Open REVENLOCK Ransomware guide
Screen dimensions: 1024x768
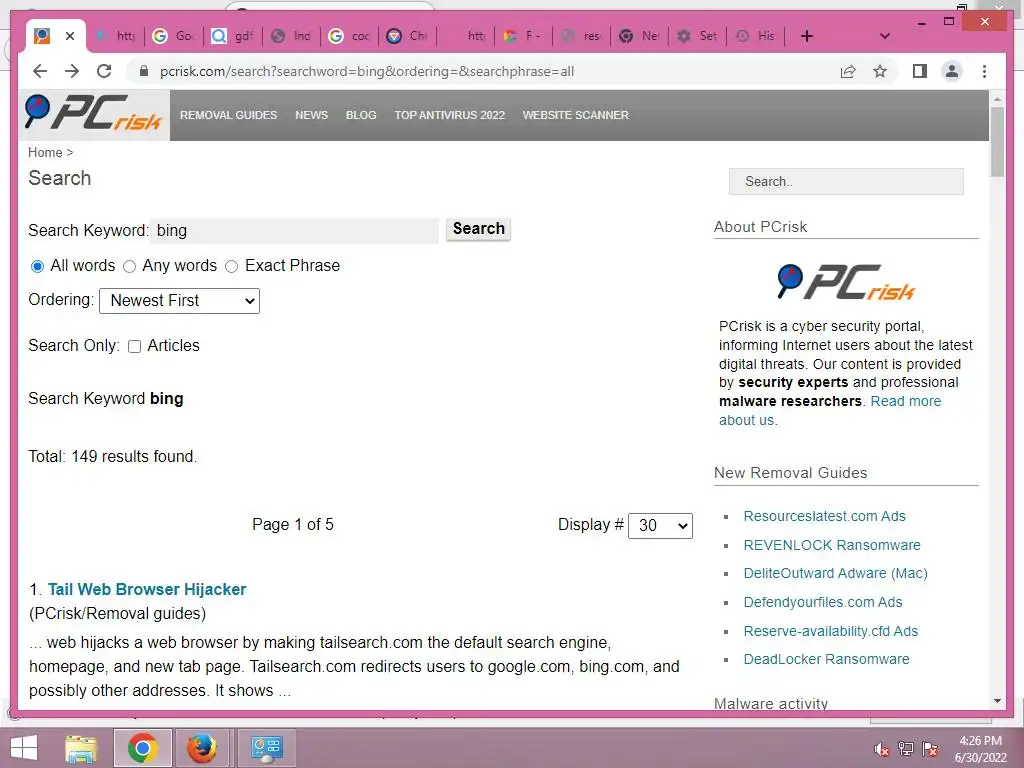pyautogui.click(x=832, y=545)
